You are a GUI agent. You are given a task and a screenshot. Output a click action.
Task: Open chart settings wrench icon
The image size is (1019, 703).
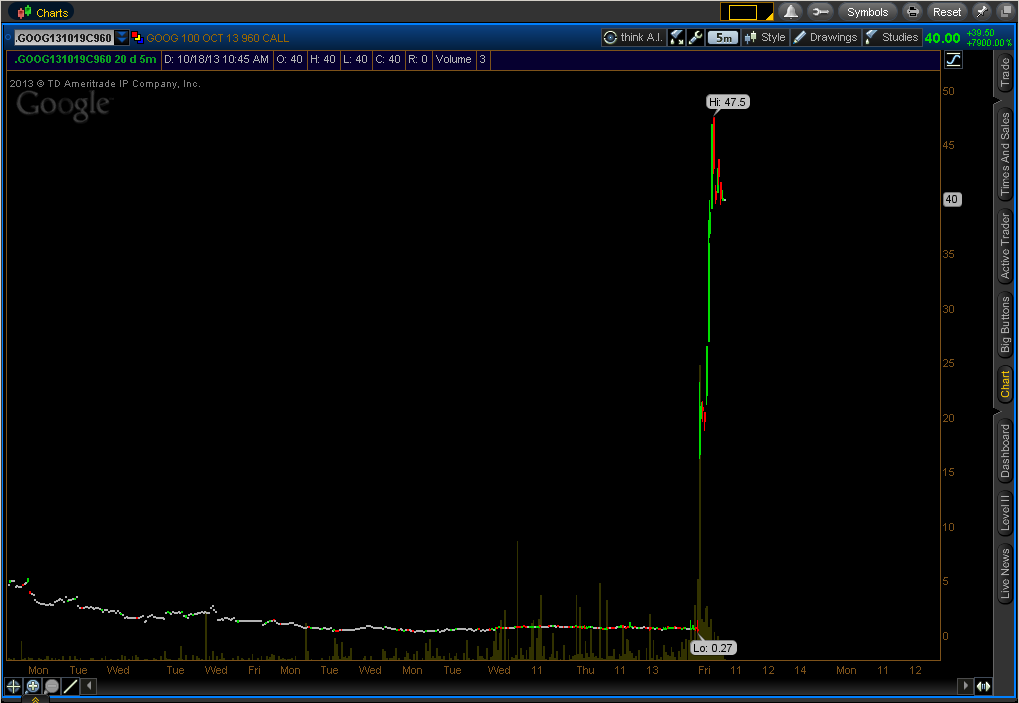point(695,38)
